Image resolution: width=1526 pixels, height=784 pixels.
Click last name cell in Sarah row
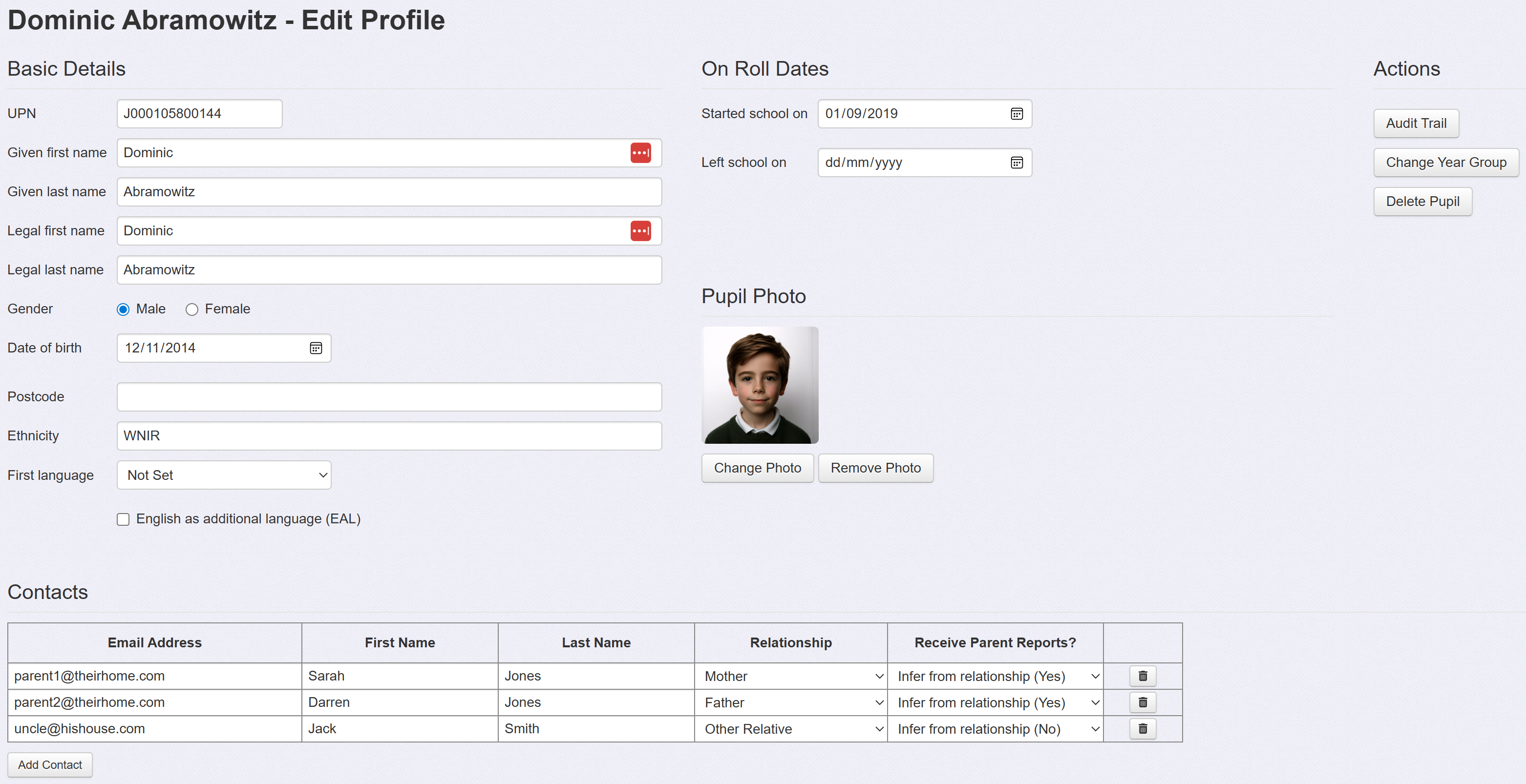coord(596,676)
